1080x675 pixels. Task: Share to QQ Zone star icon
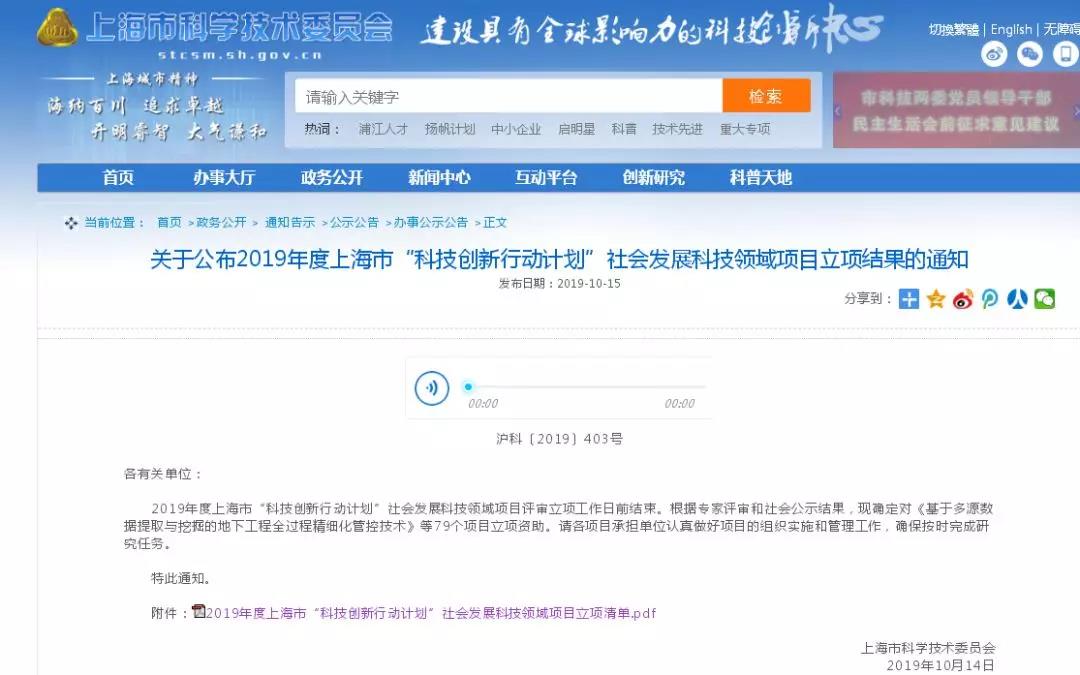pos(936,299)
